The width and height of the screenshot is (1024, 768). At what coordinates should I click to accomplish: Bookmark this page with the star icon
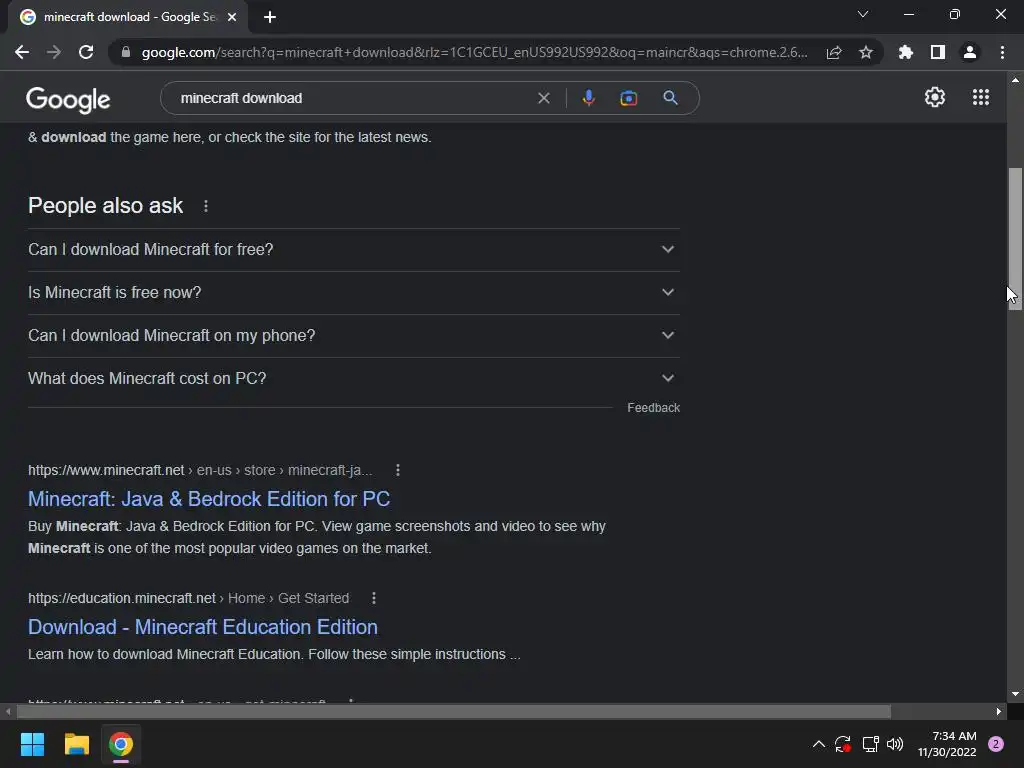click(x=866, y=52)
